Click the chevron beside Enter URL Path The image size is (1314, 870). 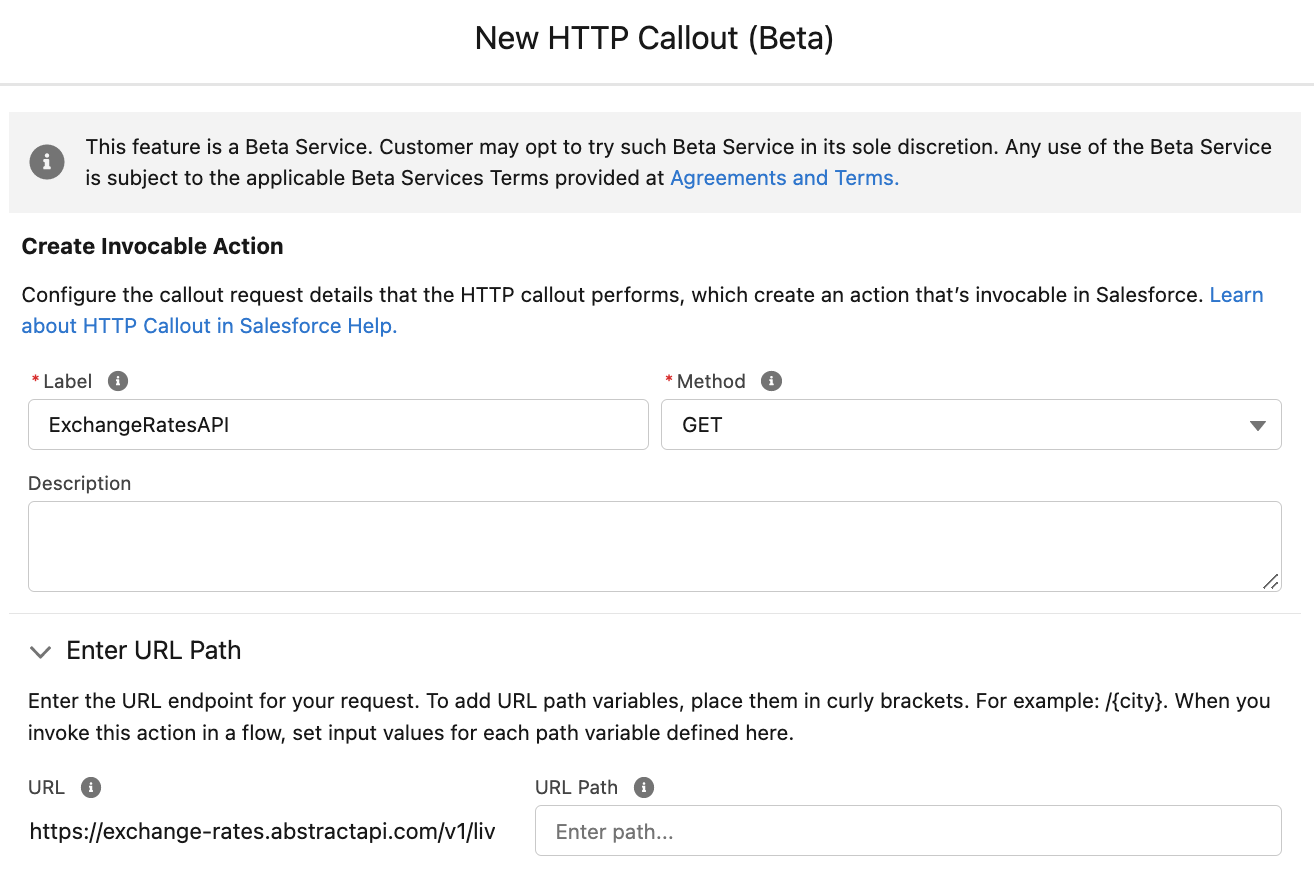tap(40, 651)
